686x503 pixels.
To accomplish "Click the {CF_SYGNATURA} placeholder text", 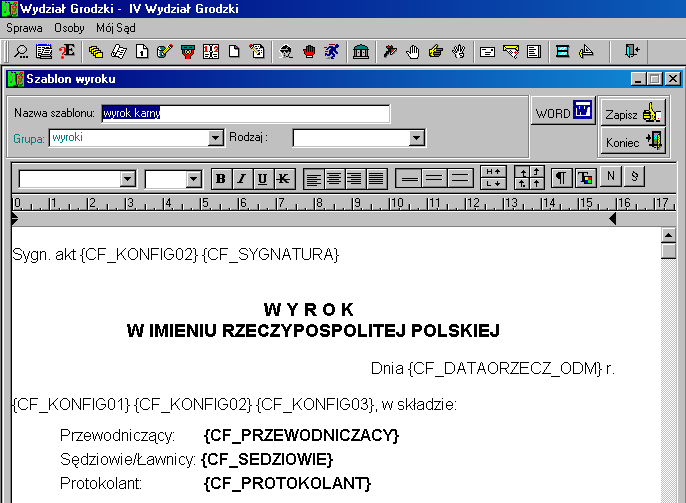I will pos(270,254).
